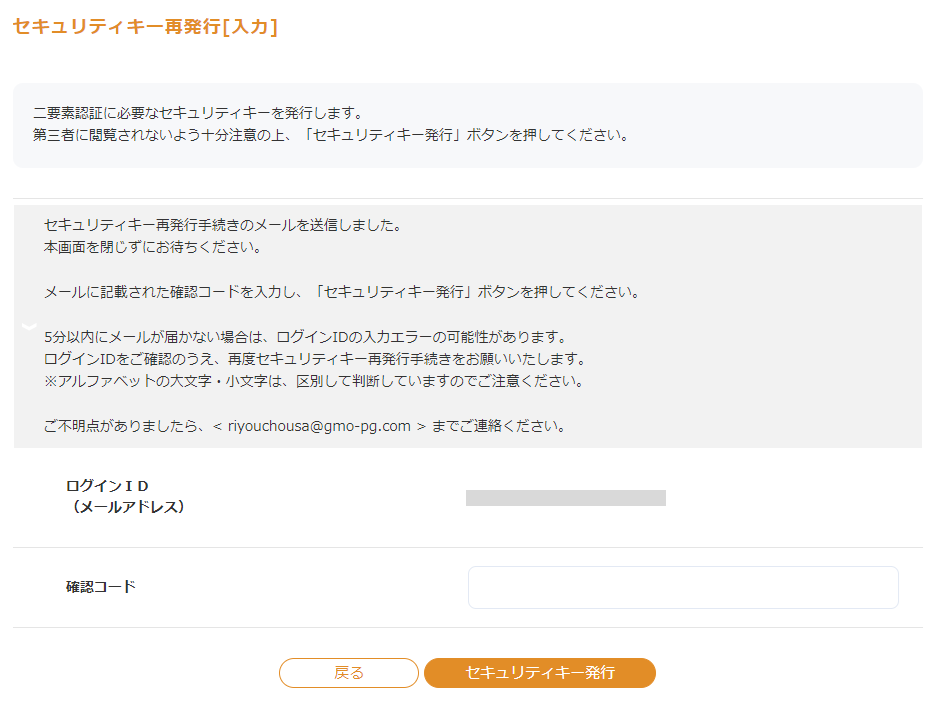926x711 pixels.
Task: Click the 戻る button
Action: 348,673
